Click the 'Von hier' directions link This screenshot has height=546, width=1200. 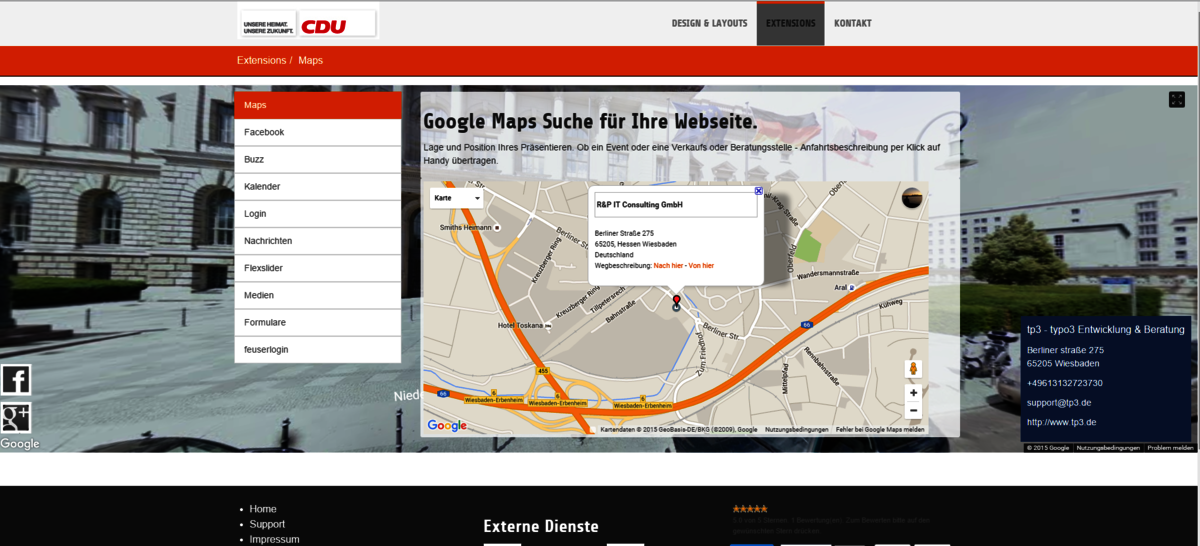tap(702, 265)
